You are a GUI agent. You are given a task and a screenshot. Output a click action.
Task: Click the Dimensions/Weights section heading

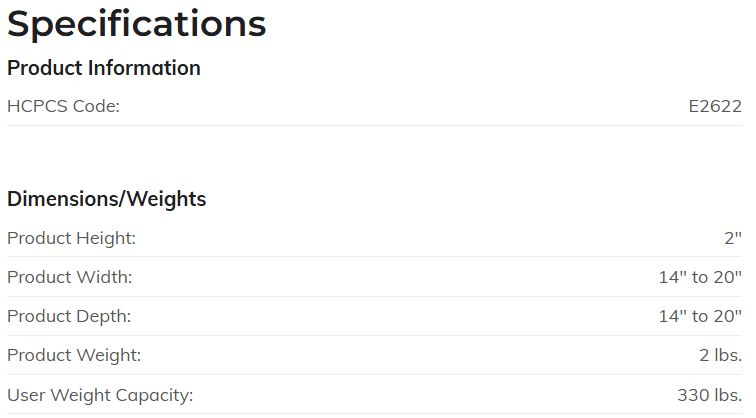click(106, 199)
